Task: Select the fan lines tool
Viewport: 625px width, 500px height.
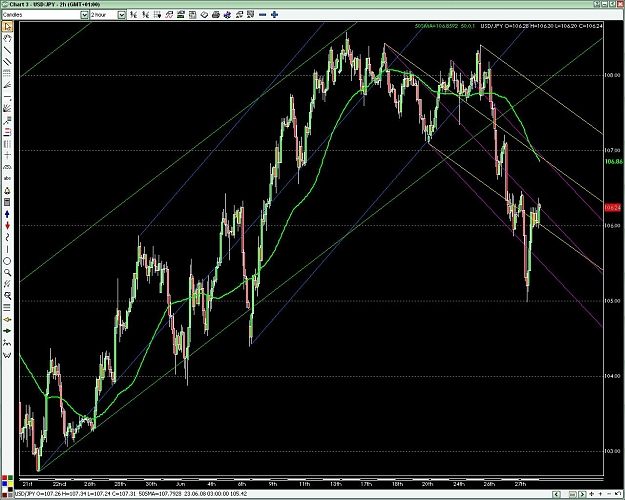Action: 7,85
